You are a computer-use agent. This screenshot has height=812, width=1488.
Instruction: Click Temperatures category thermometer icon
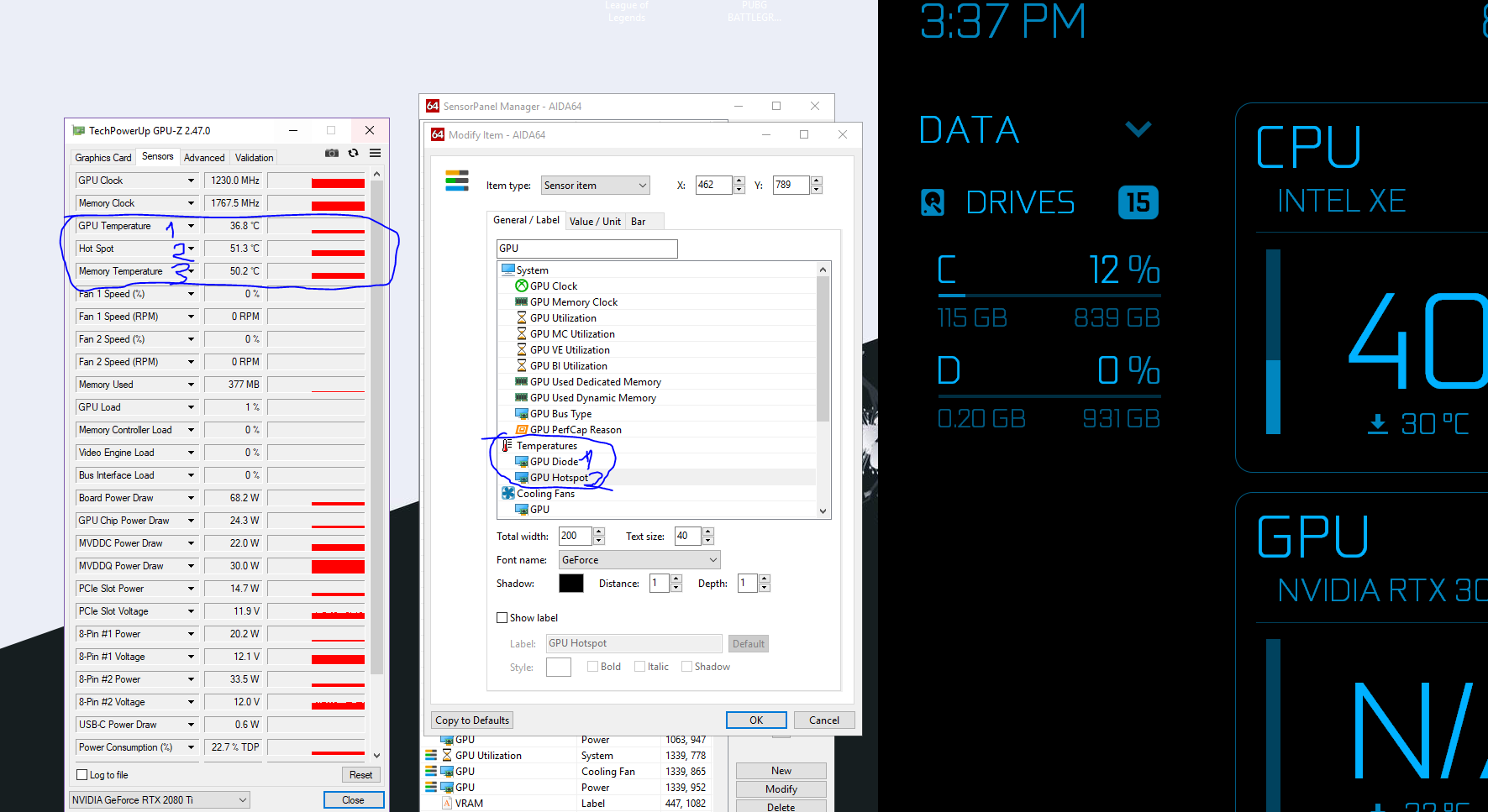click(507, 445)
